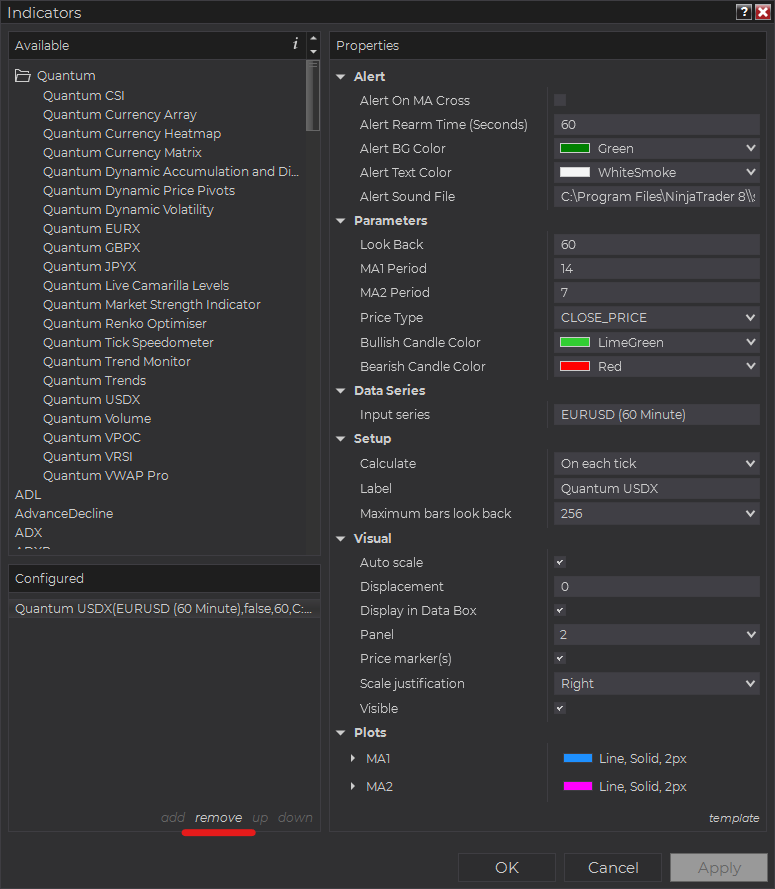Collapse the Alert section
The width and height of the screenshot is (775, 889).
341,77
